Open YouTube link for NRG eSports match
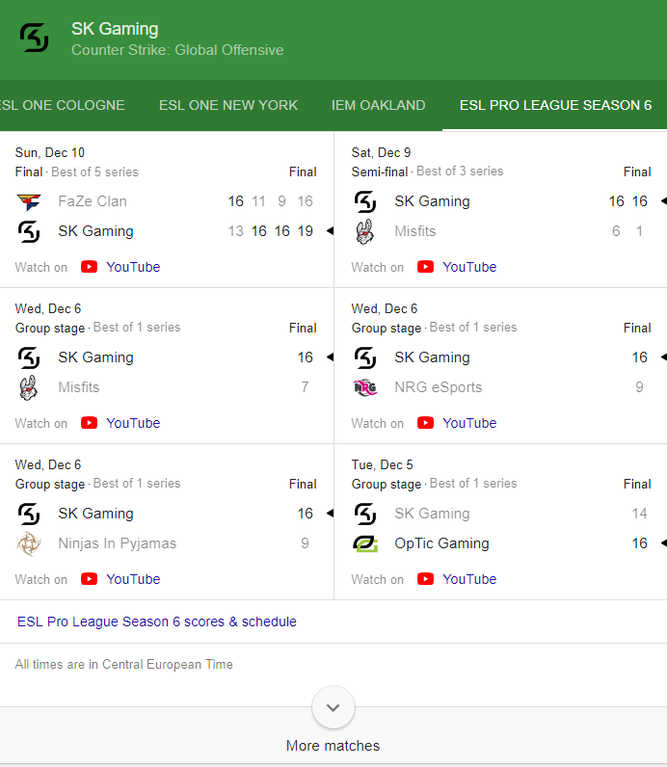This screenshot has width=667, height=767. point(469,423)
